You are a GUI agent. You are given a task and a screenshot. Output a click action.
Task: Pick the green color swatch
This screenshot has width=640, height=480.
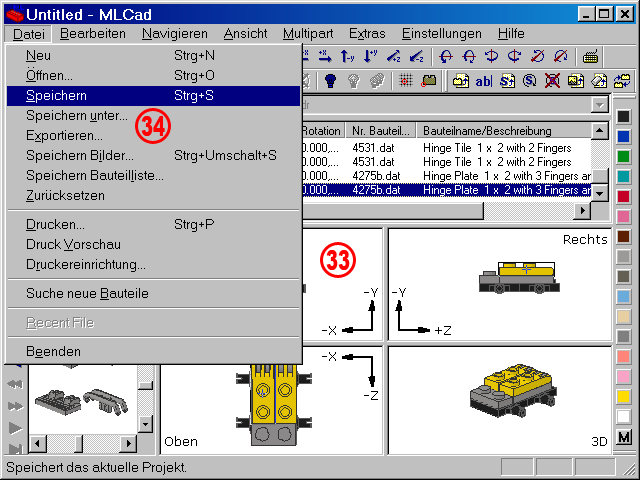(x=623, y=156)
